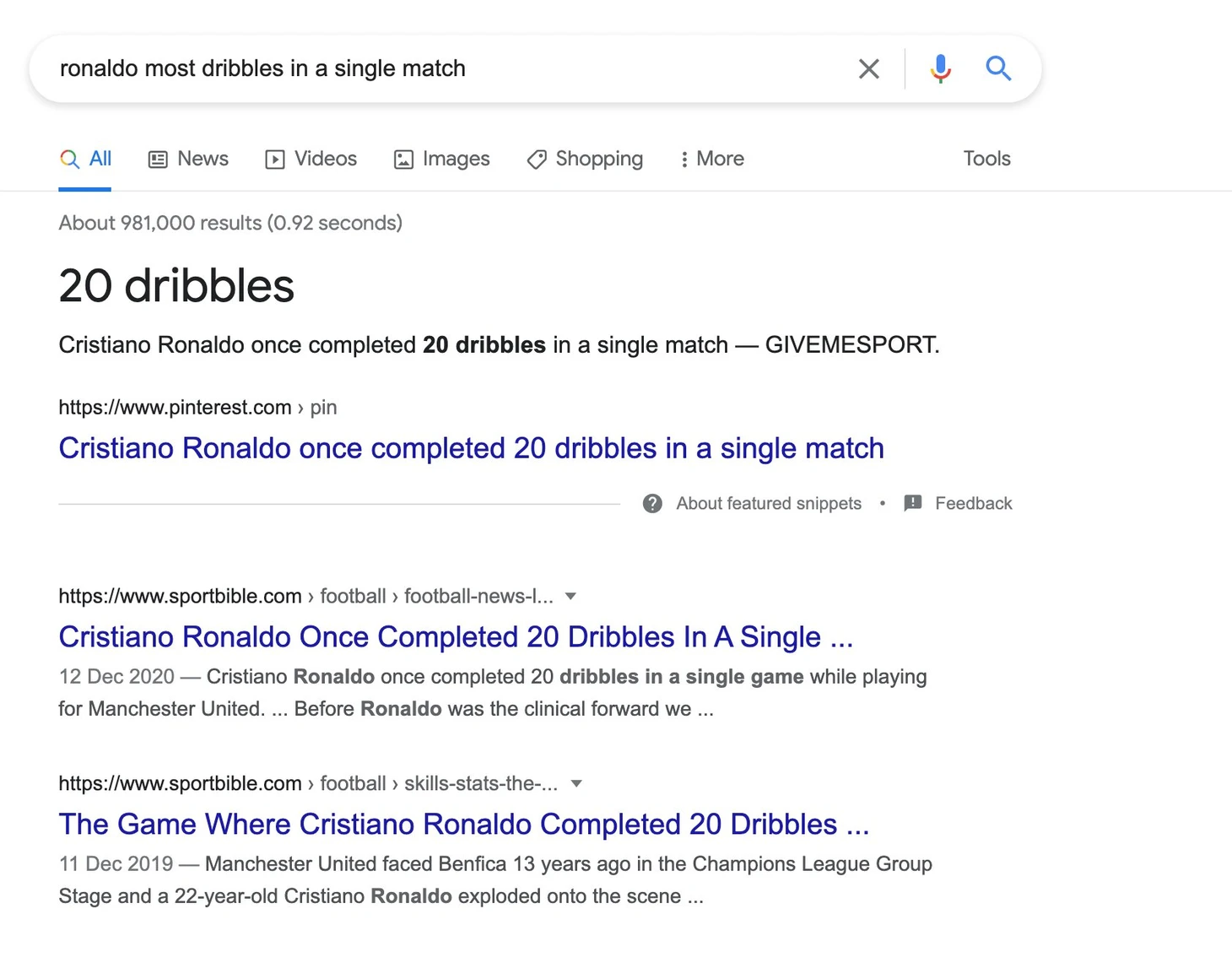The width and height of the screenshot is (1232, 963).
Task: Submit search using magnifying glass icon
Action: tap(998, 68)
